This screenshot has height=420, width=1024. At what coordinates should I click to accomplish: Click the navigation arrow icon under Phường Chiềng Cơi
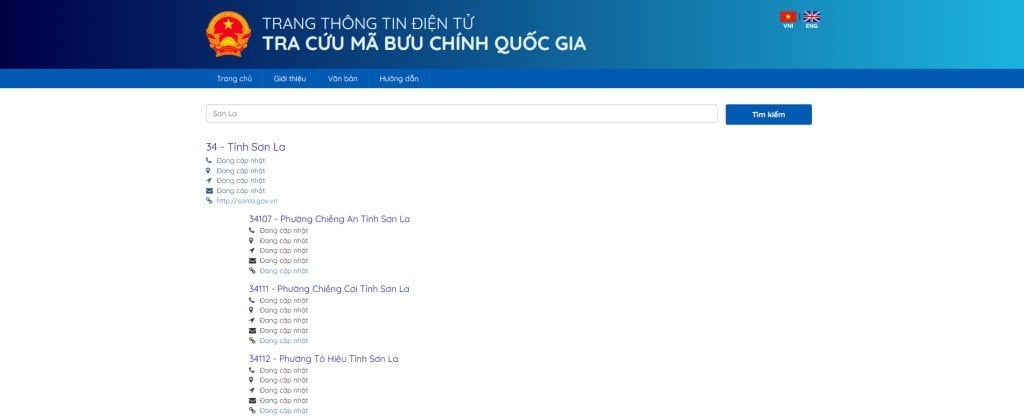click(252, 320)
